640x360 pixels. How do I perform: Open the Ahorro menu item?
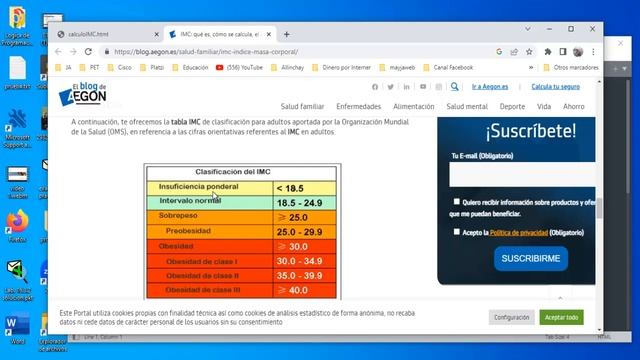tap(573, 107)
